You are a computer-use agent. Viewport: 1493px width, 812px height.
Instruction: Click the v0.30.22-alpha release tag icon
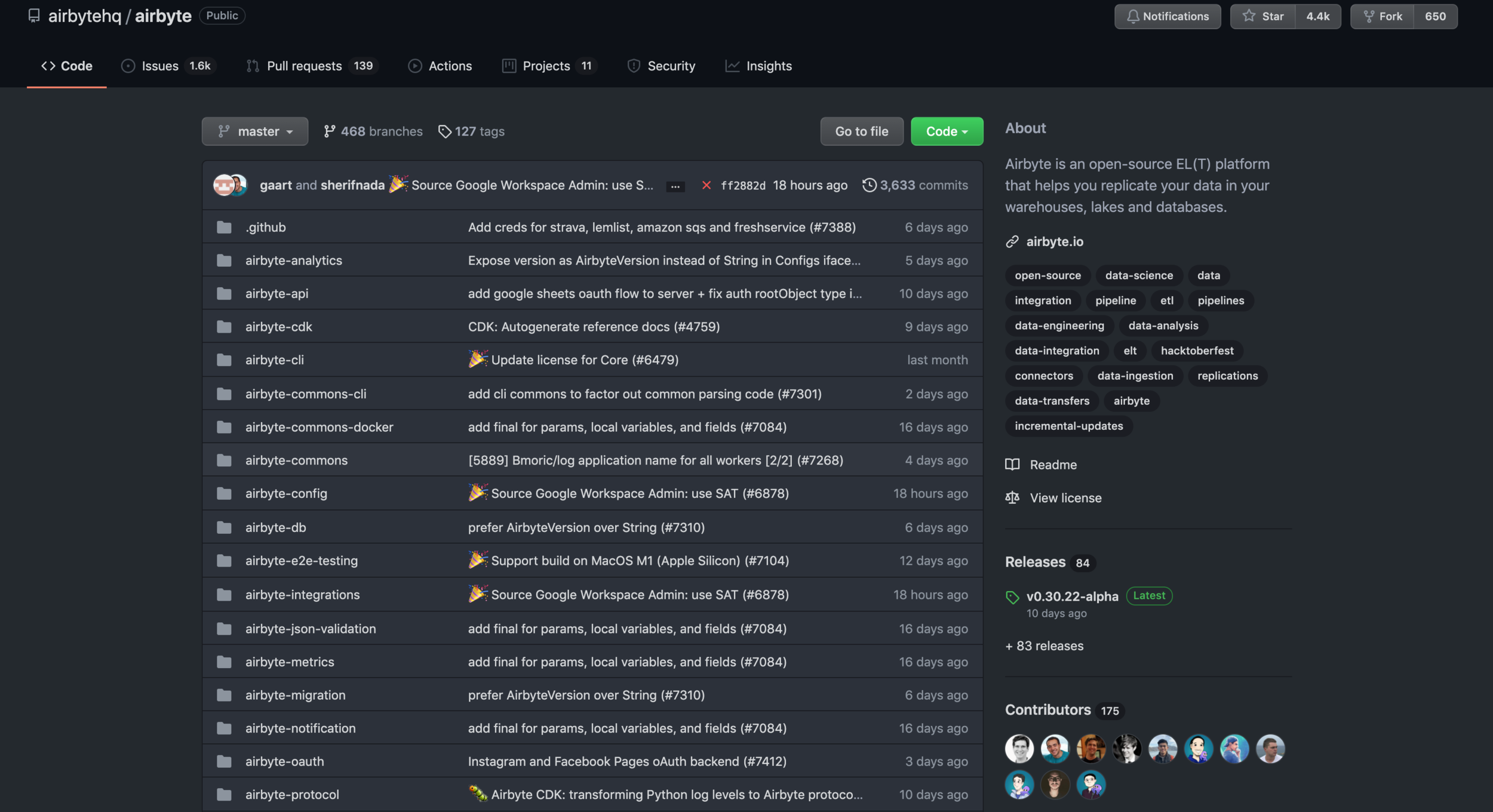point(1012,596)
